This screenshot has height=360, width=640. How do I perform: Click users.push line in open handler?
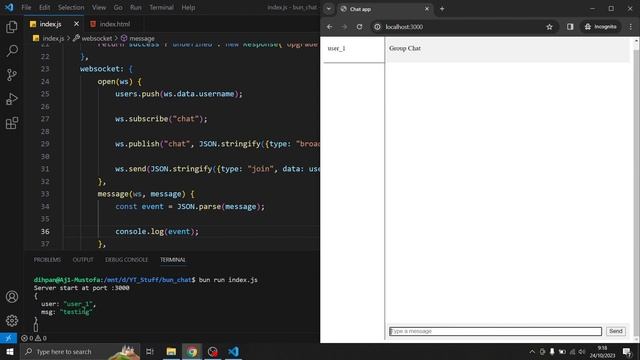coord(178,94)
